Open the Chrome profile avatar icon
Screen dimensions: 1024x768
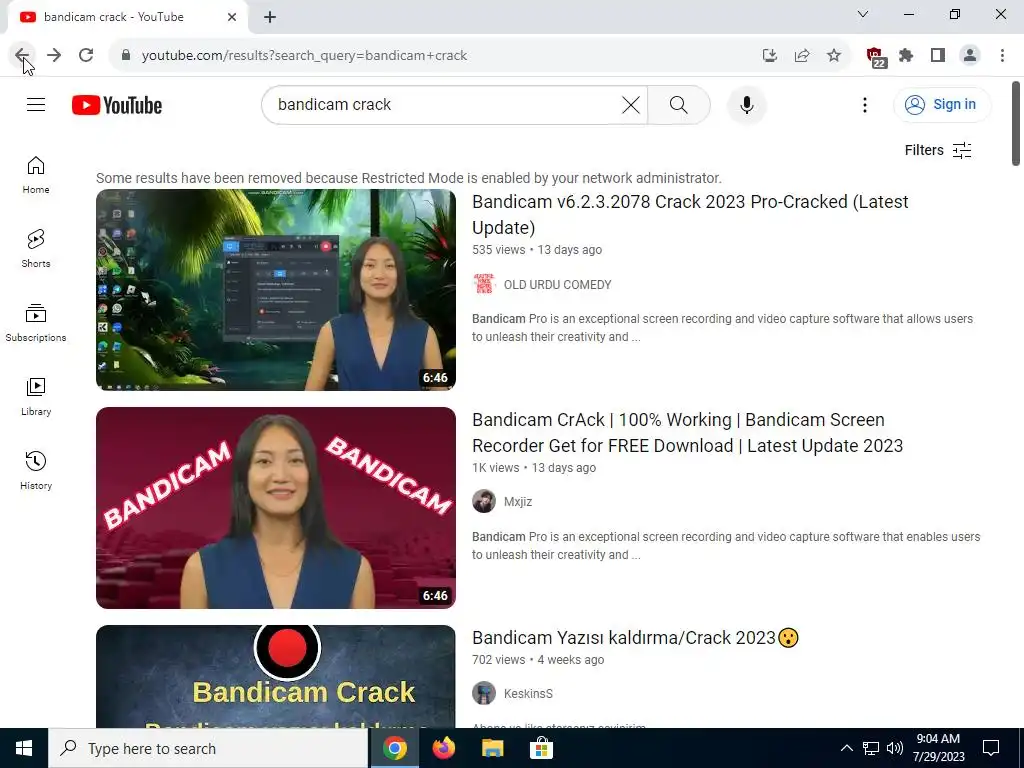point(970,56)
